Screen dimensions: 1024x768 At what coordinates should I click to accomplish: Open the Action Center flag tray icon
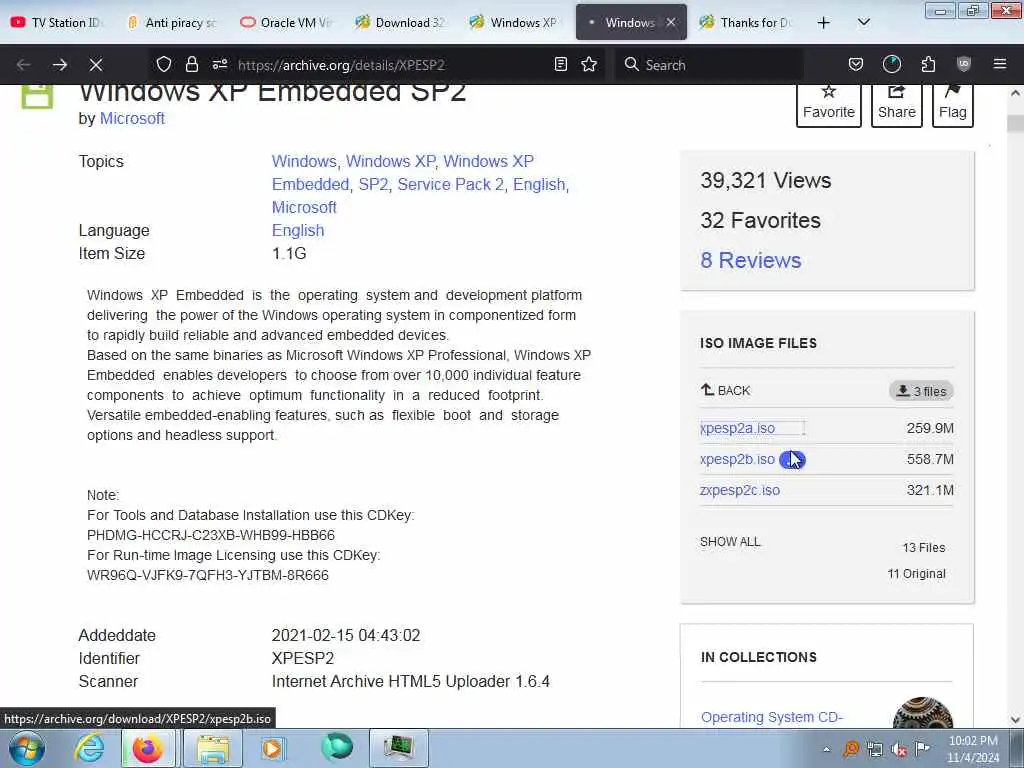pyautogui.click(x=922, y=748)
